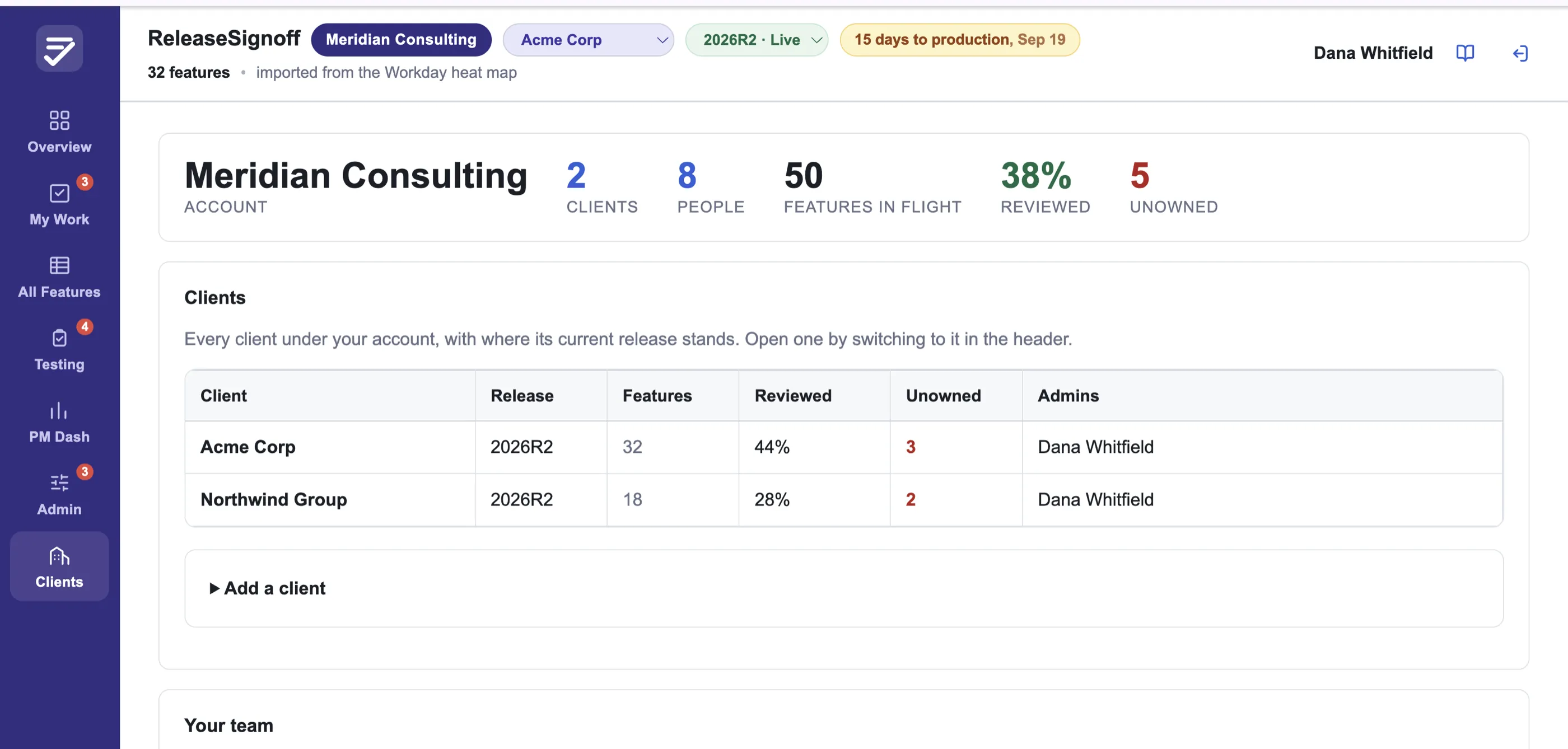Open the PM Dash chart icon

pos(59,410)
